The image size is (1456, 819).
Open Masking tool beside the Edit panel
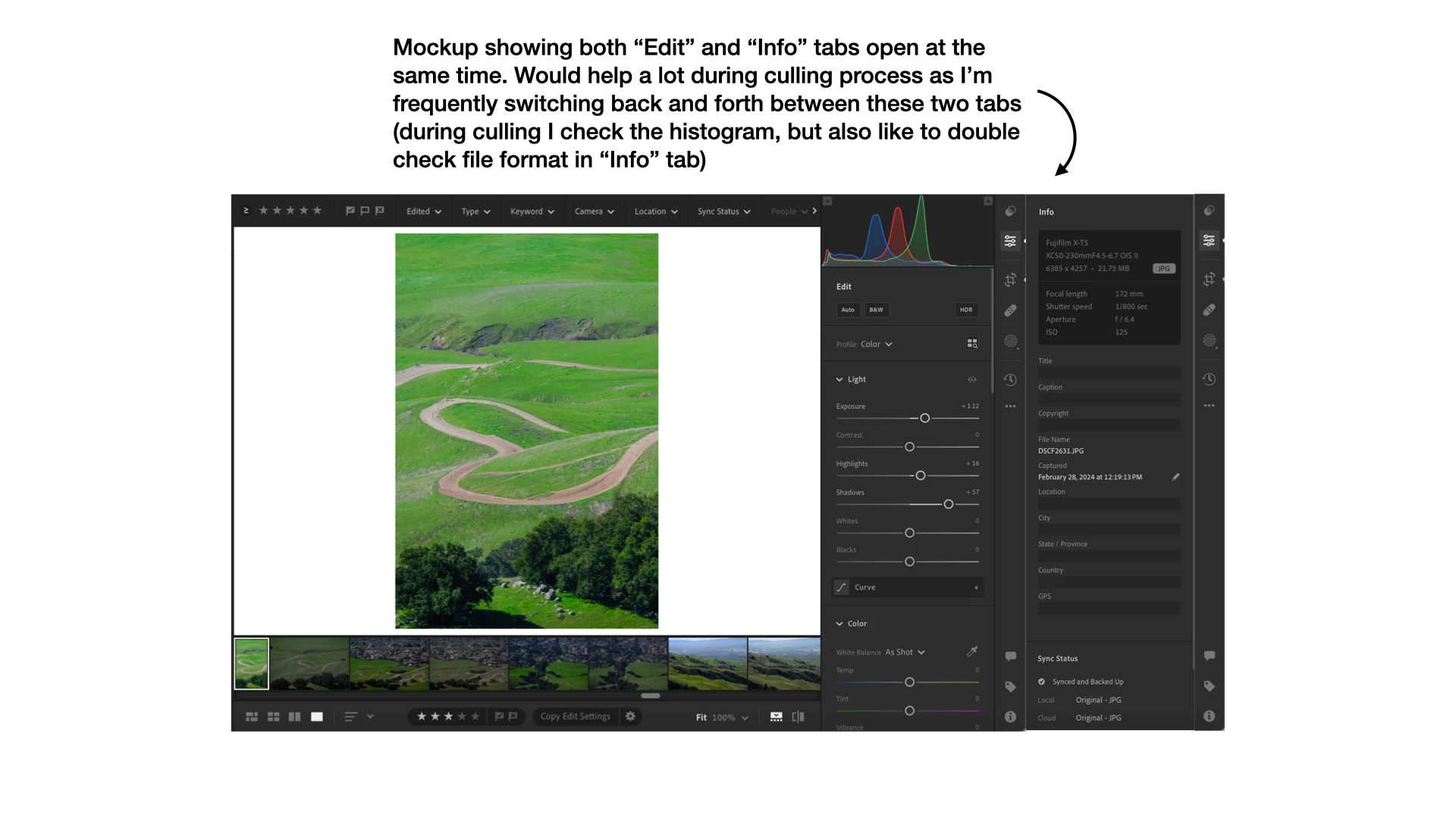point(1010,341)
